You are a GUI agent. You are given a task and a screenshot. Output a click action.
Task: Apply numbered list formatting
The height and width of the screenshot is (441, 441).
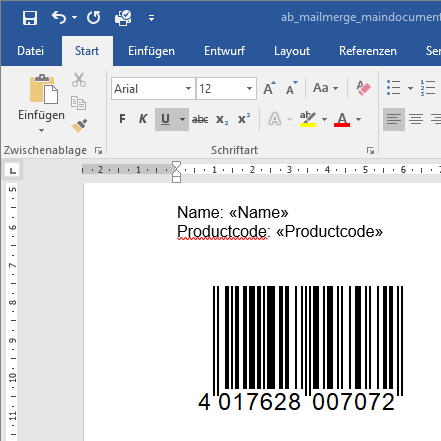tap(428, 88)
